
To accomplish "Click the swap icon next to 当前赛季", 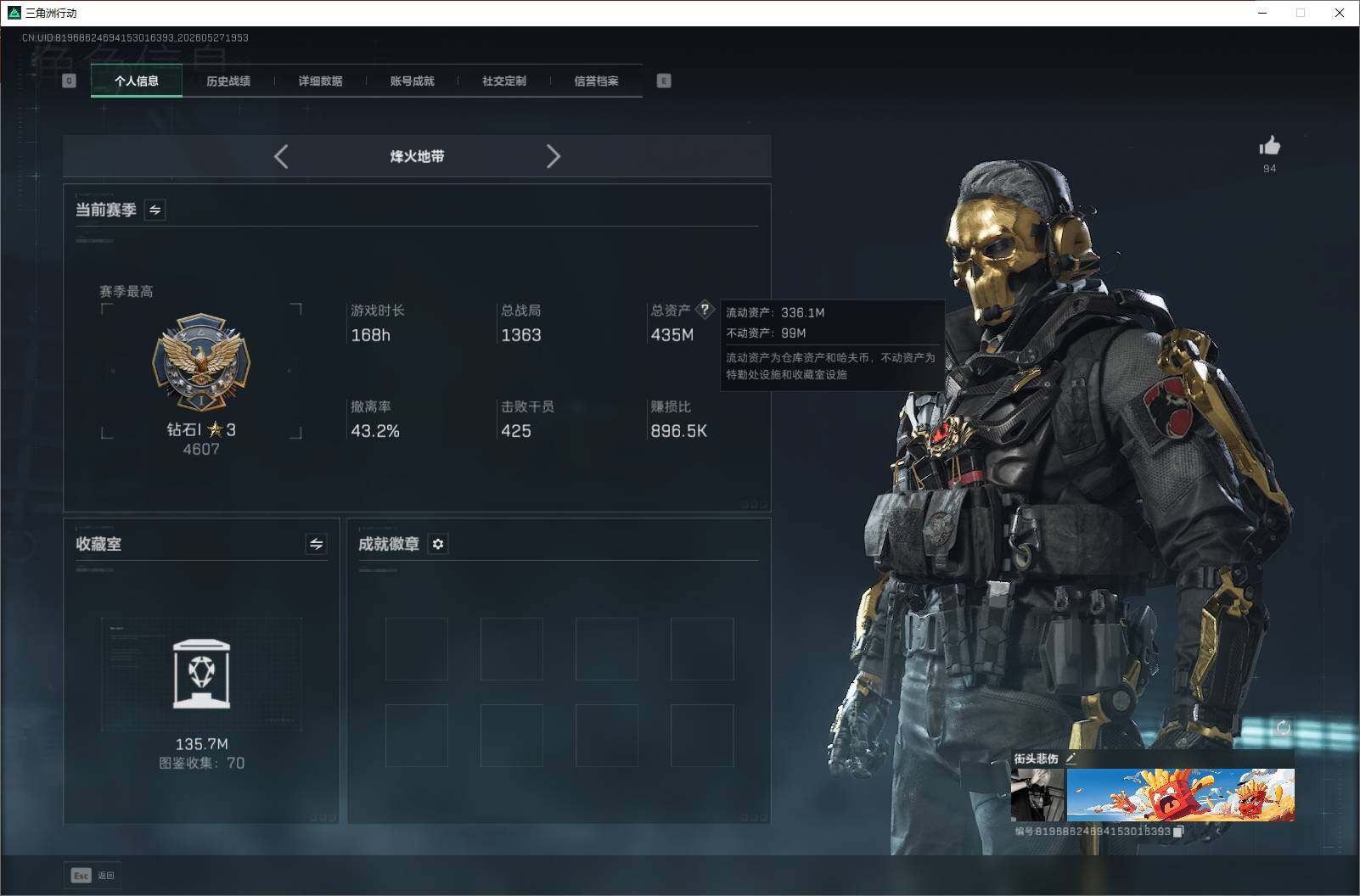I will pos(155,210).
